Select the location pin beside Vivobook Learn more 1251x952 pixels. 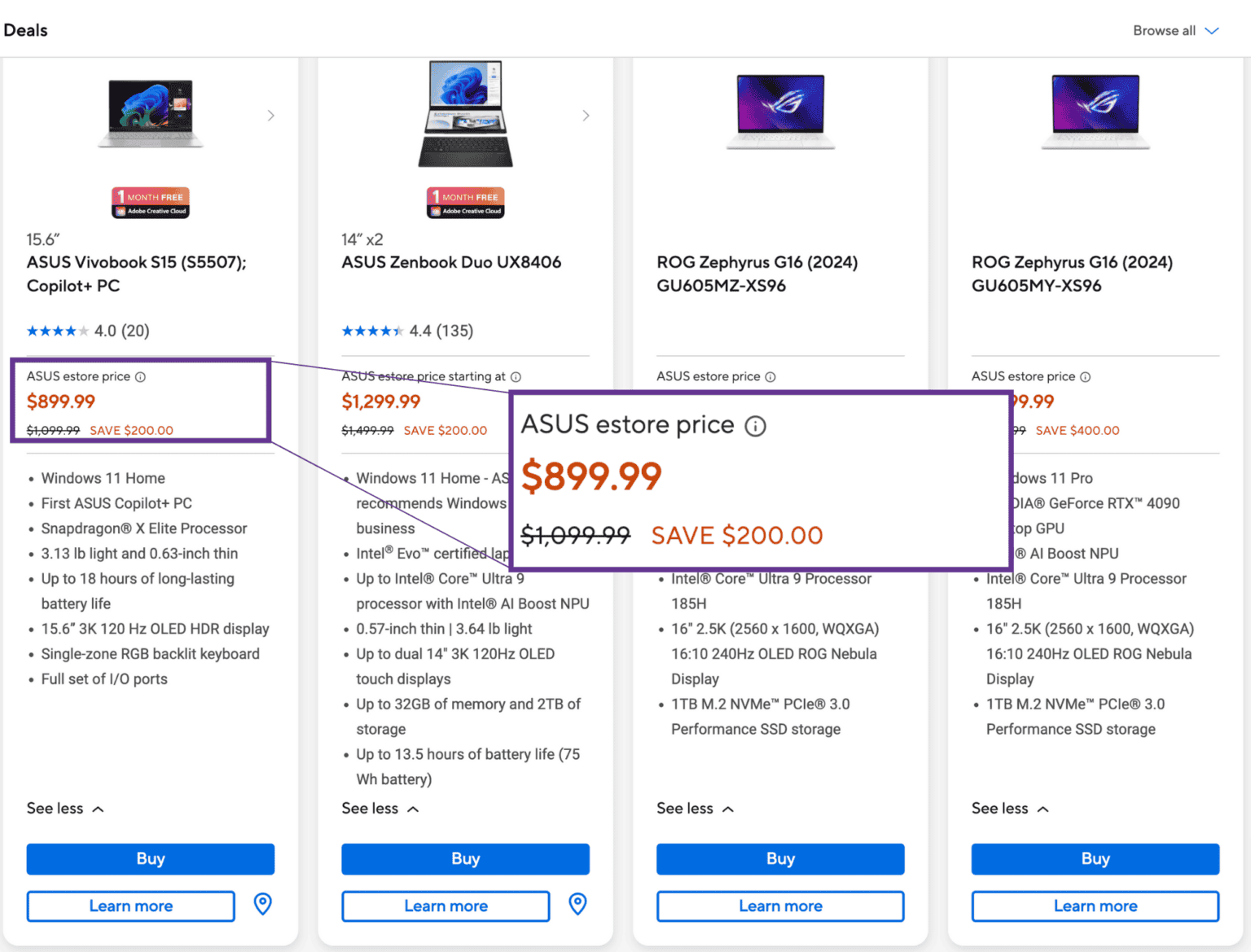click(262, 904)
